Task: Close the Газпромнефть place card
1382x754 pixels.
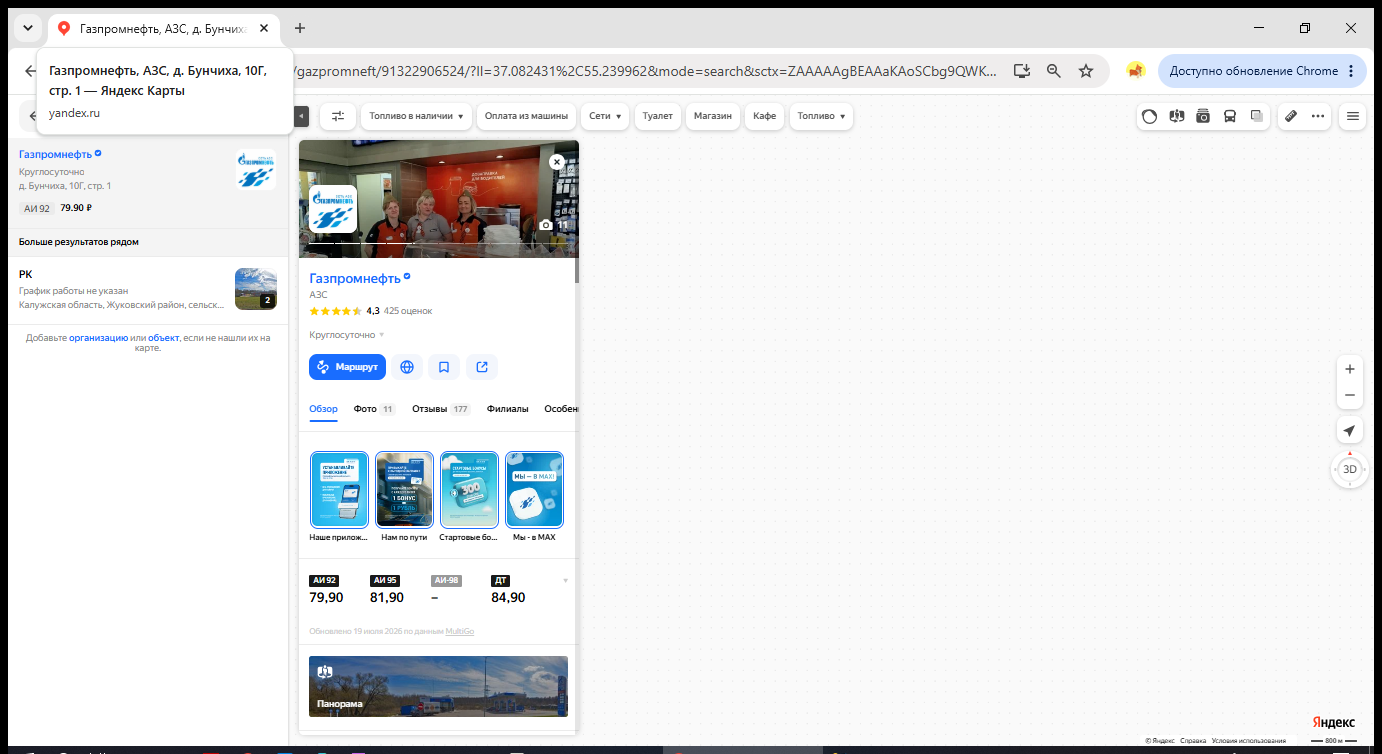Action: [x=557, y=162]
